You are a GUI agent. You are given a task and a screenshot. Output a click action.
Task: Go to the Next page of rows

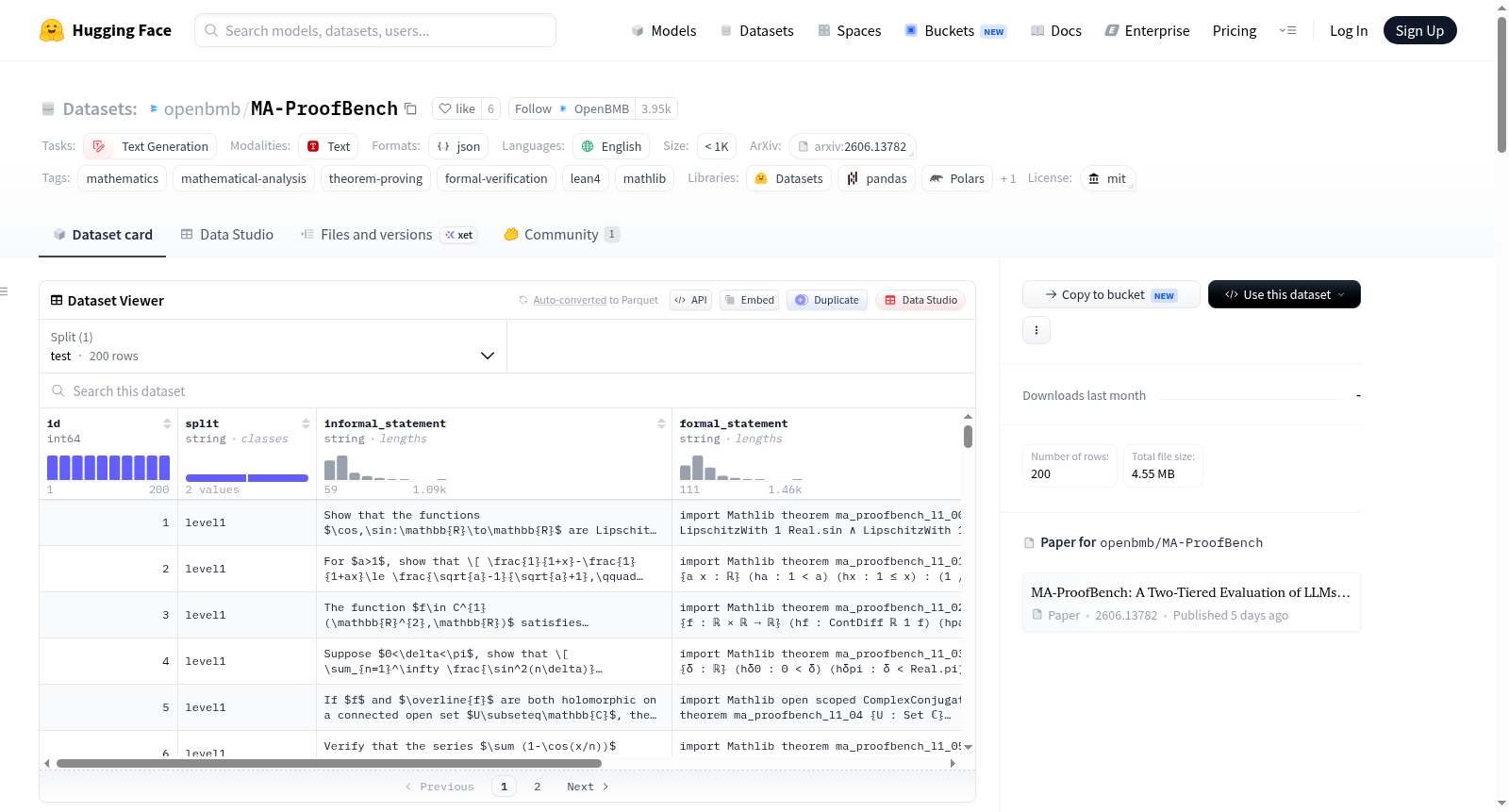click(x=588, y=787)
